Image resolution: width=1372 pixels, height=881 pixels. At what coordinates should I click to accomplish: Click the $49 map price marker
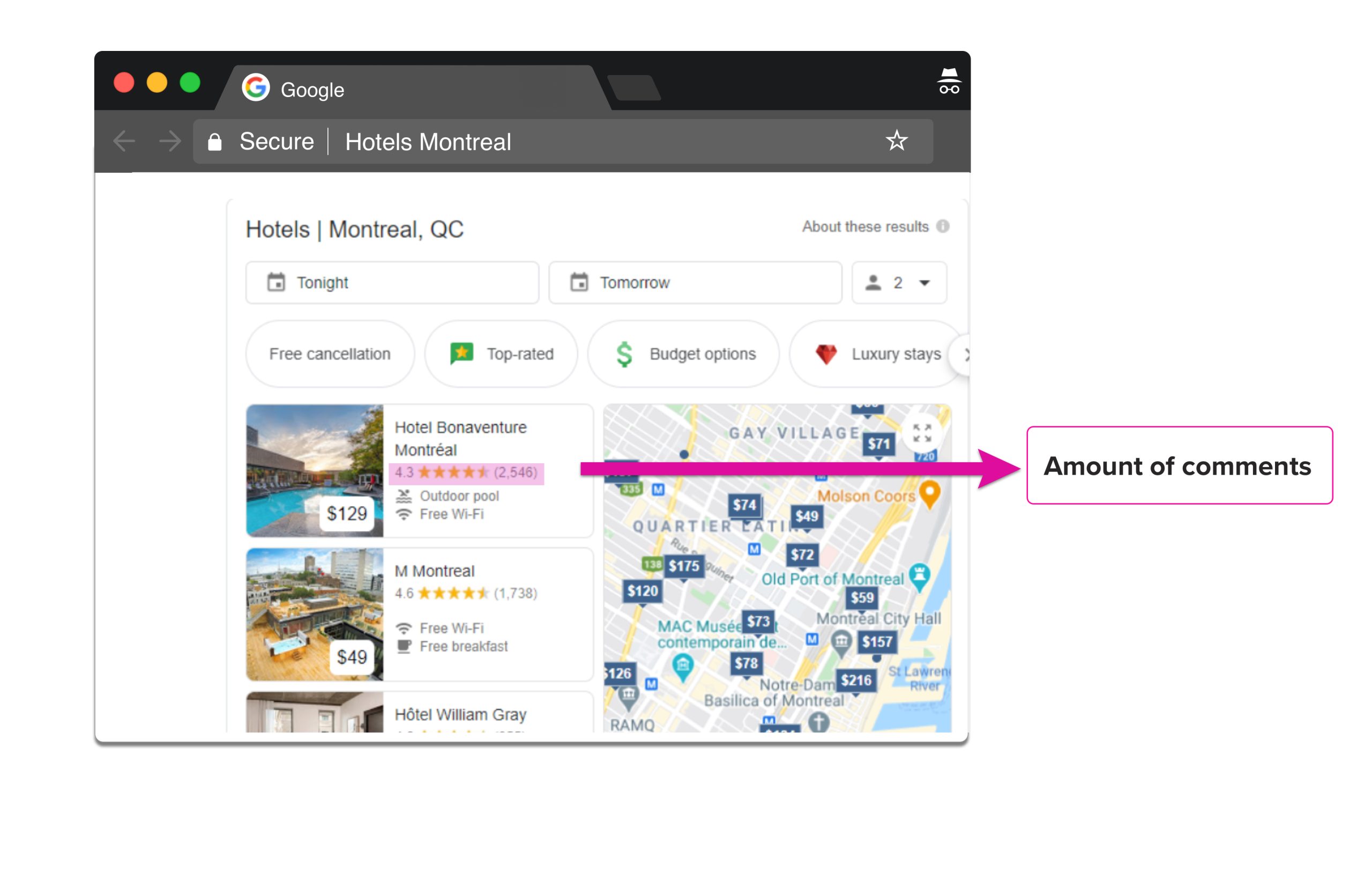[807, 517]
